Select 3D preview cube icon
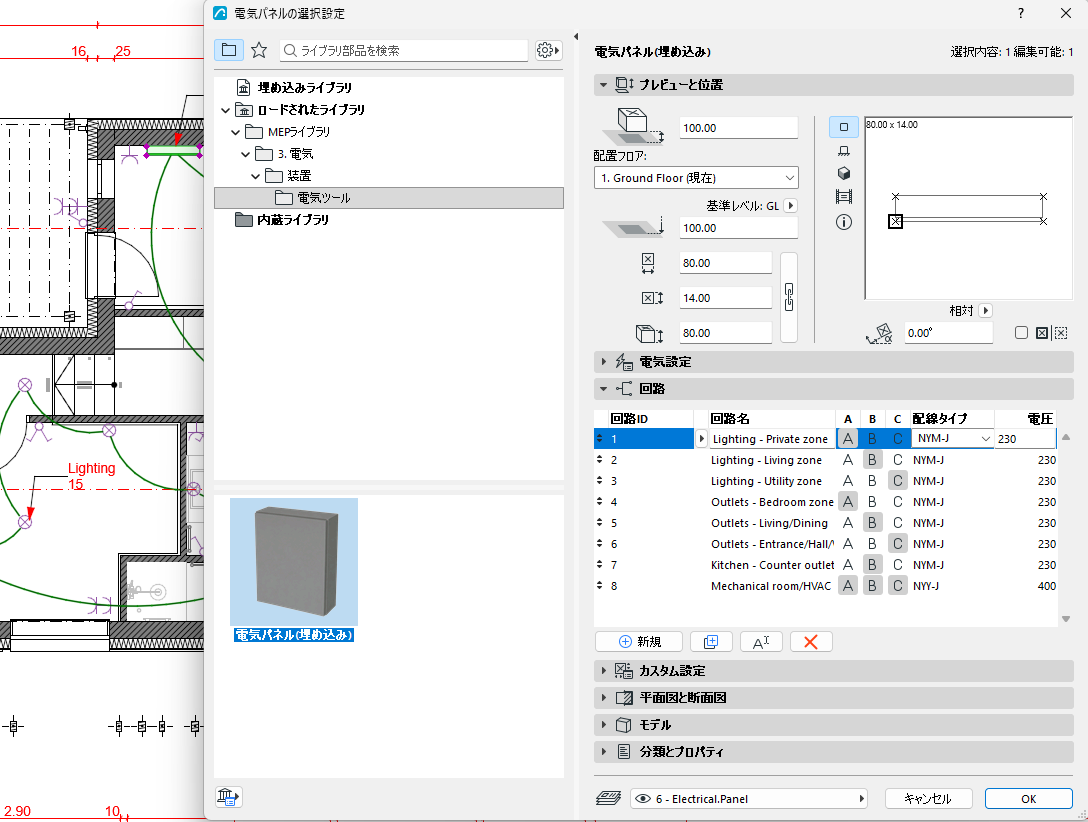1088x822 pixels. [844, 173]
